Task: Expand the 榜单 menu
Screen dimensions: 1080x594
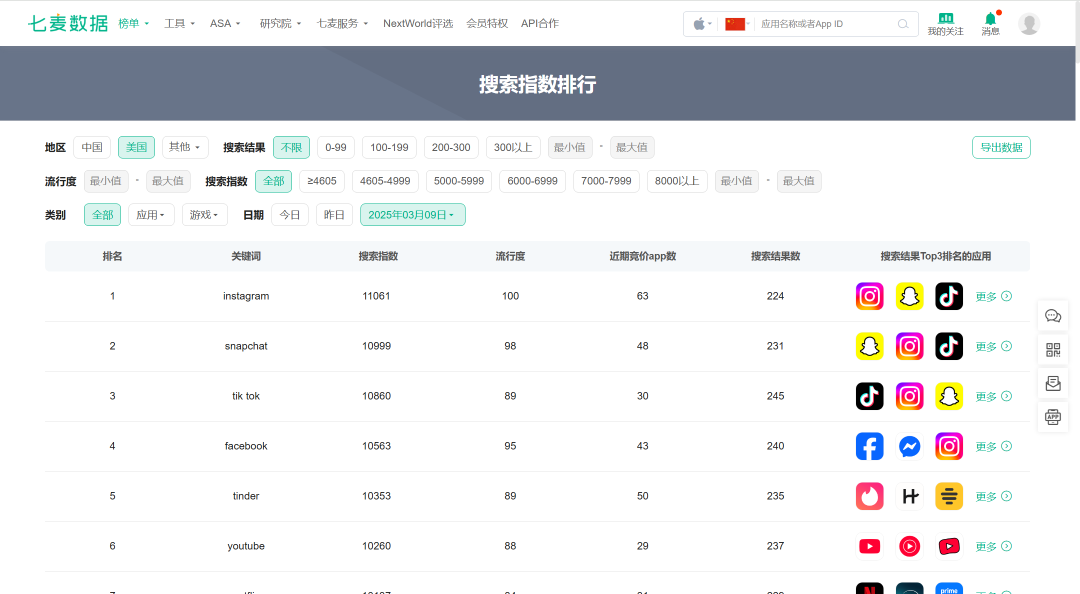Action: [x=134, y=23]
